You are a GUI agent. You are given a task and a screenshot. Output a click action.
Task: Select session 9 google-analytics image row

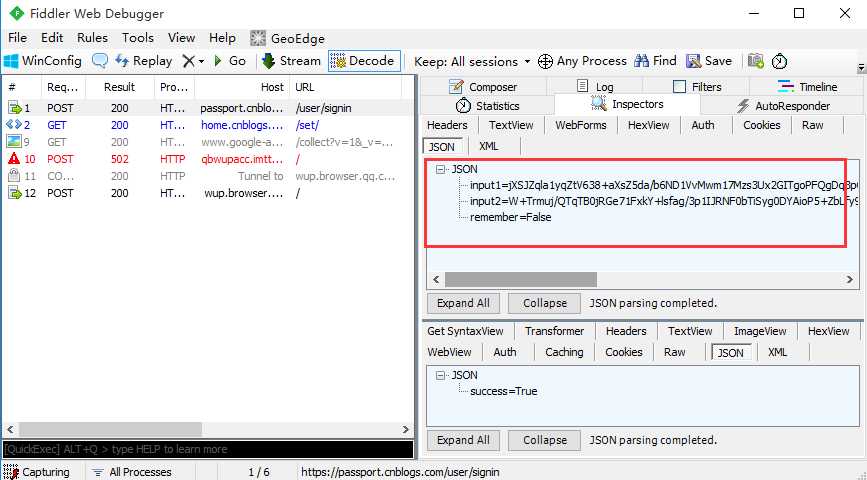click(208, 142)
